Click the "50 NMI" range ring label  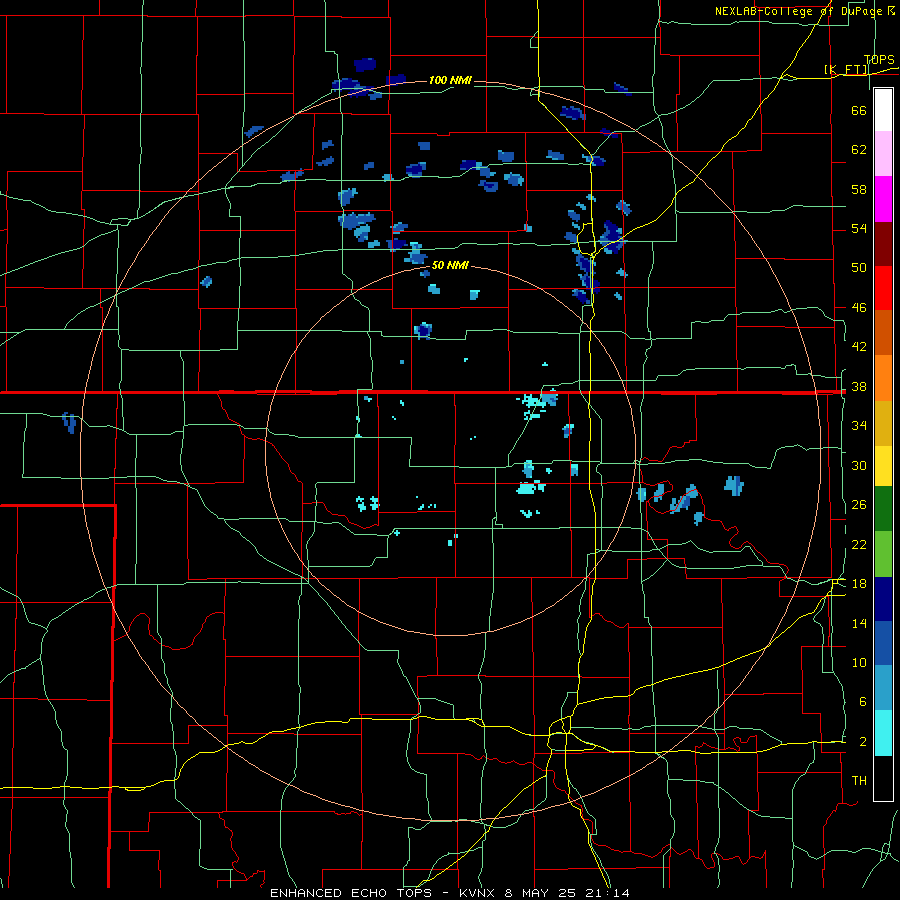click(x=450, y=265)
